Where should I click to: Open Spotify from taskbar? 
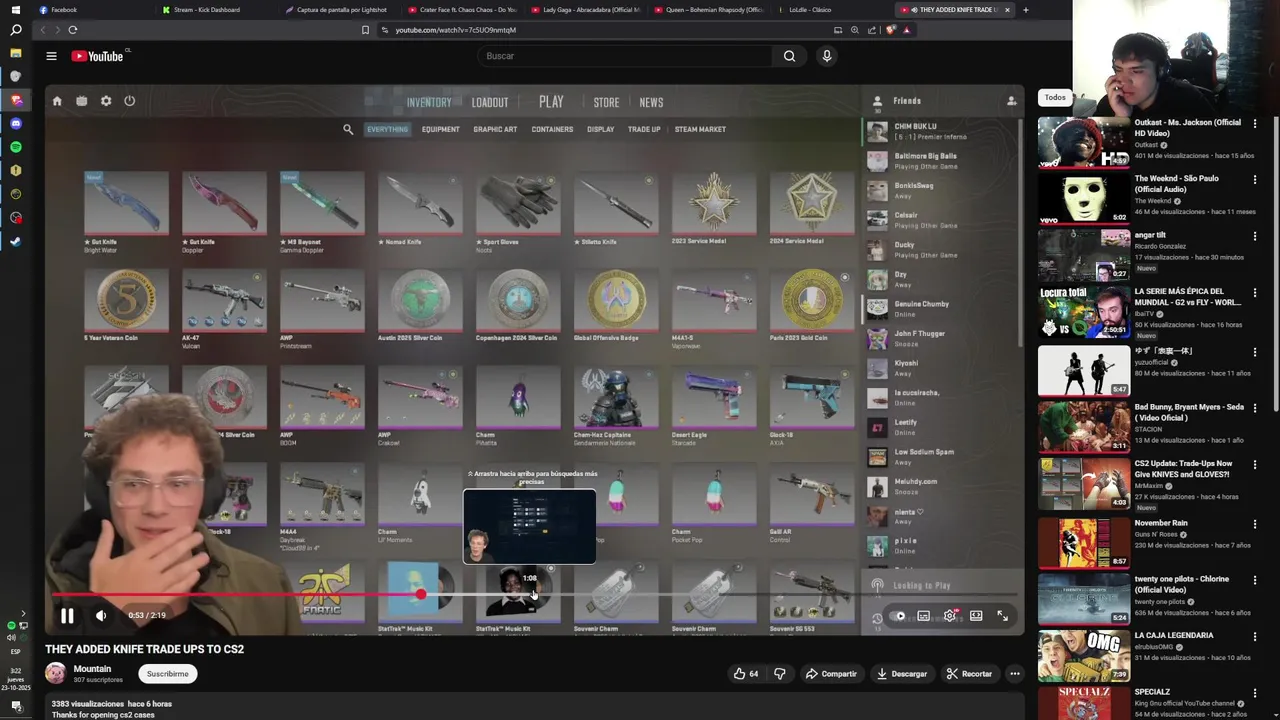pyautogui.click(x=15, y=147)
